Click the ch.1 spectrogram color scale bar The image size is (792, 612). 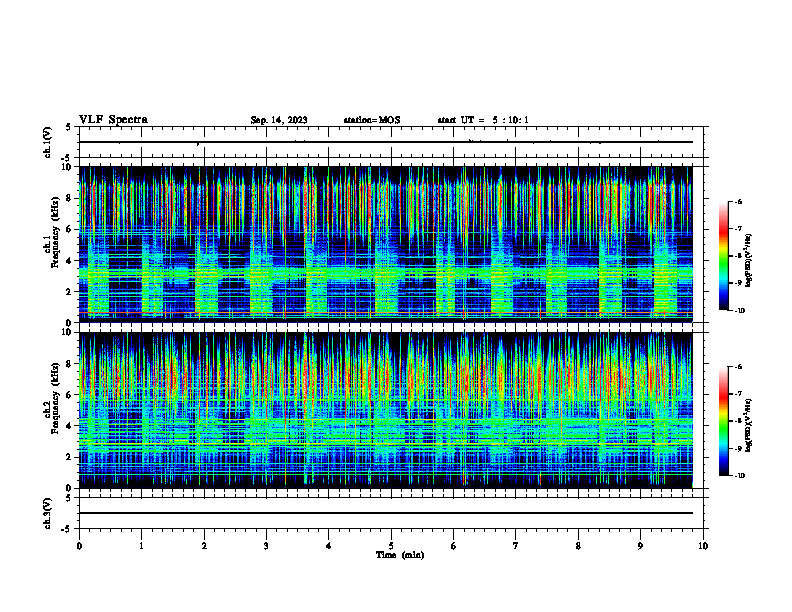click(x=724, y=256)
